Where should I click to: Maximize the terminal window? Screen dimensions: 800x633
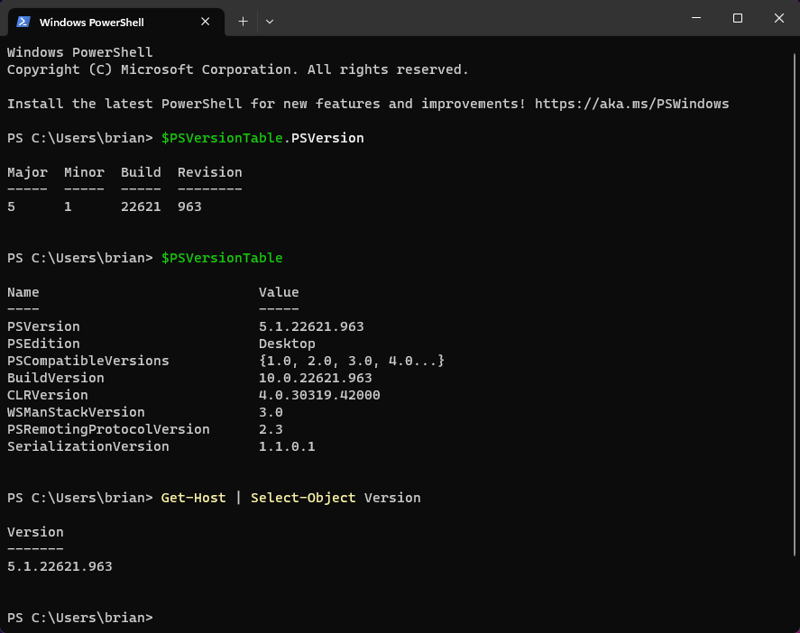pos(737,18)
